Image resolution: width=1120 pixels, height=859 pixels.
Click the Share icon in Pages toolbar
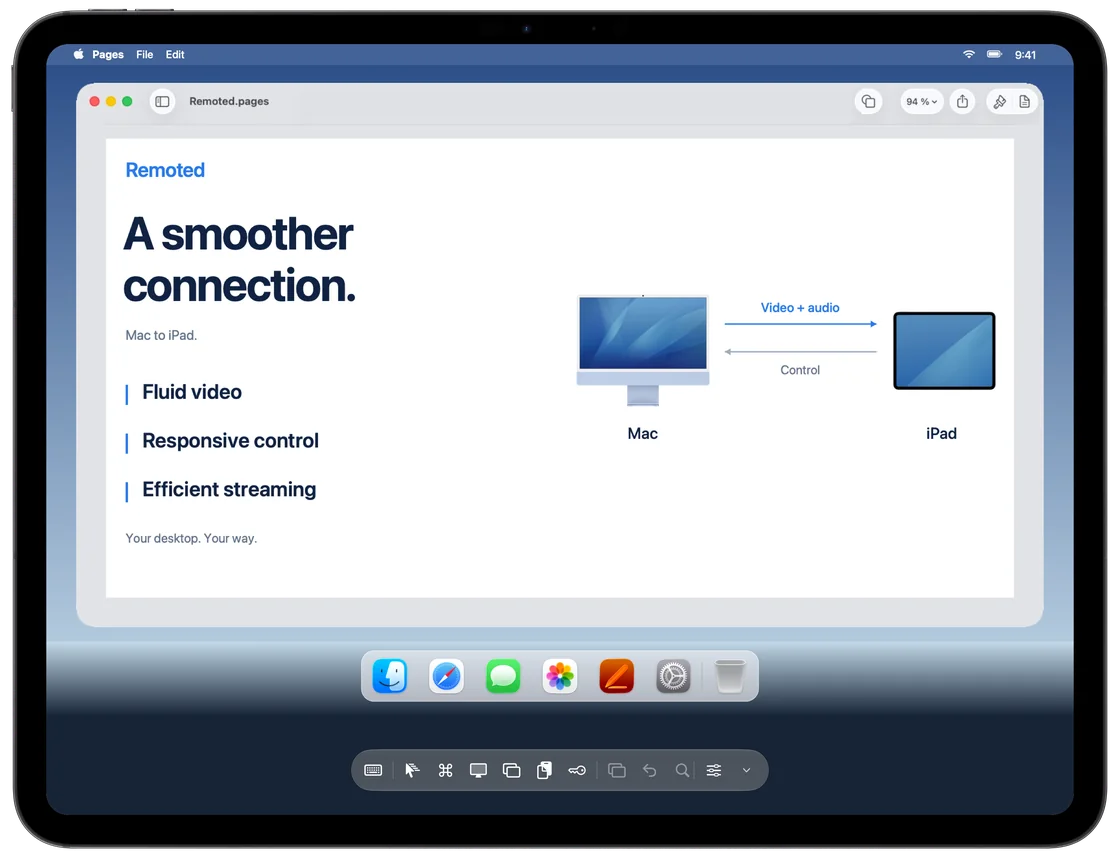click(963, 101)
